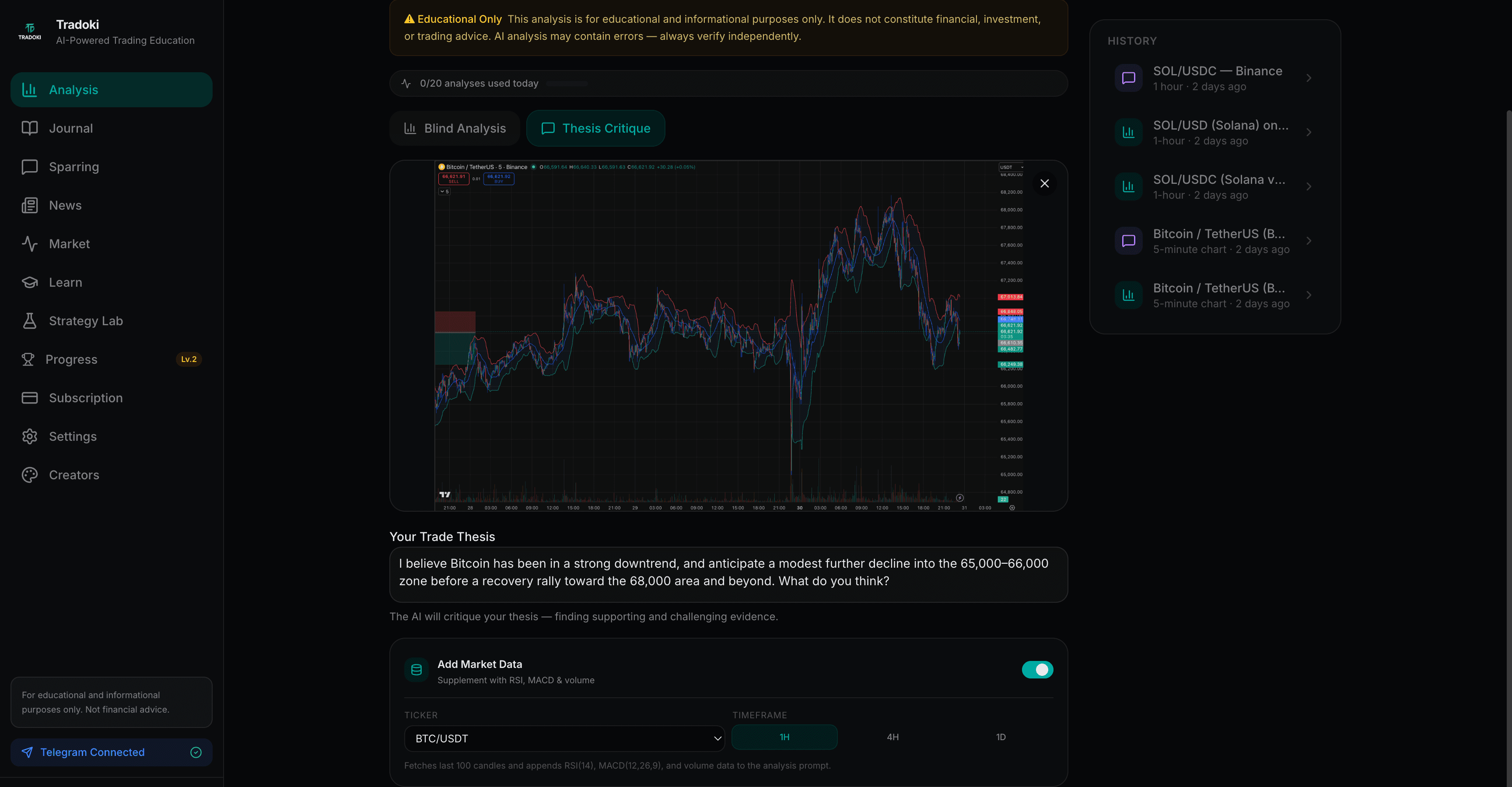Remove the uploaded chart with the X button

click(x=1044, y=183)
